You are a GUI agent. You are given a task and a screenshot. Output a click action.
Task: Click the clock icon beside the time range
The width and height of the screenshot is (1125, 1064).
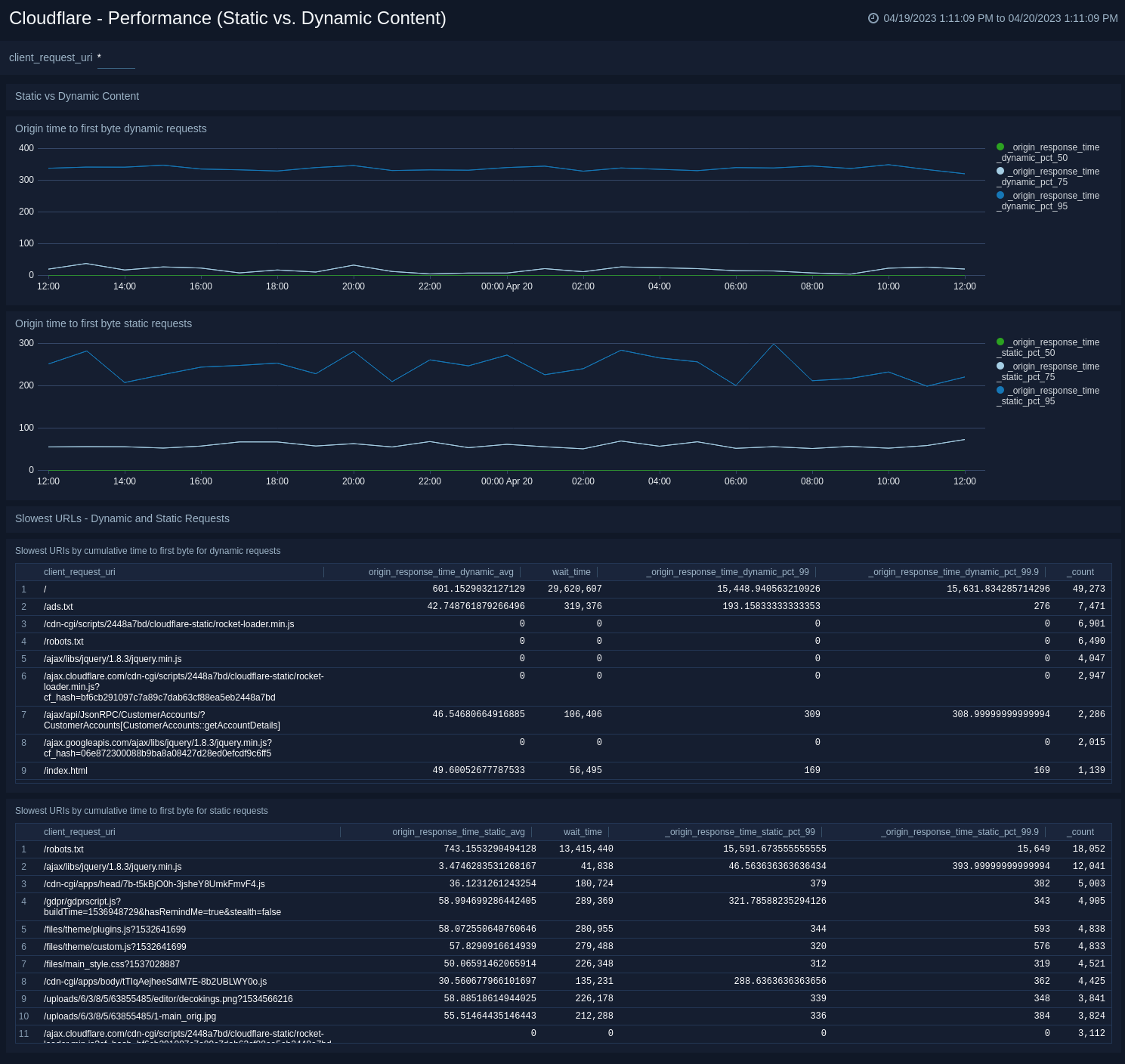click(873, 18)
